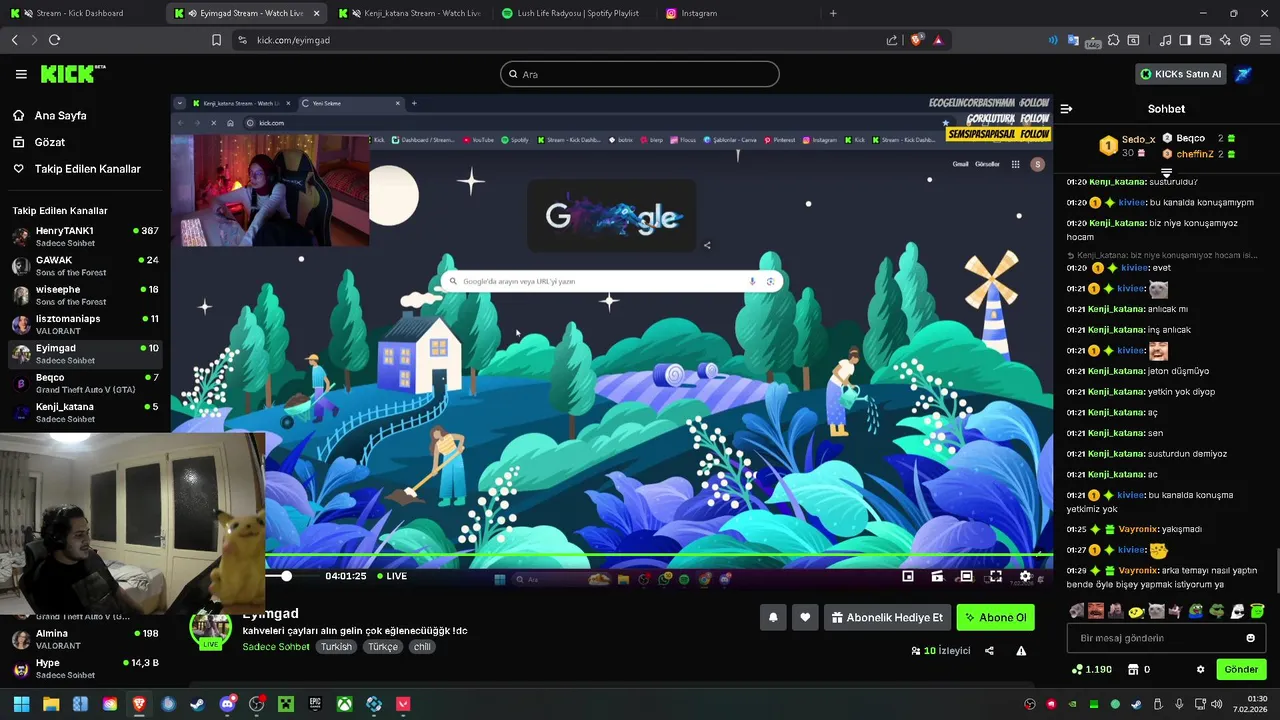Screen dimensions: 1280x720
Task: Open Brave Wallet icon
Action: tap(1205, 40)
